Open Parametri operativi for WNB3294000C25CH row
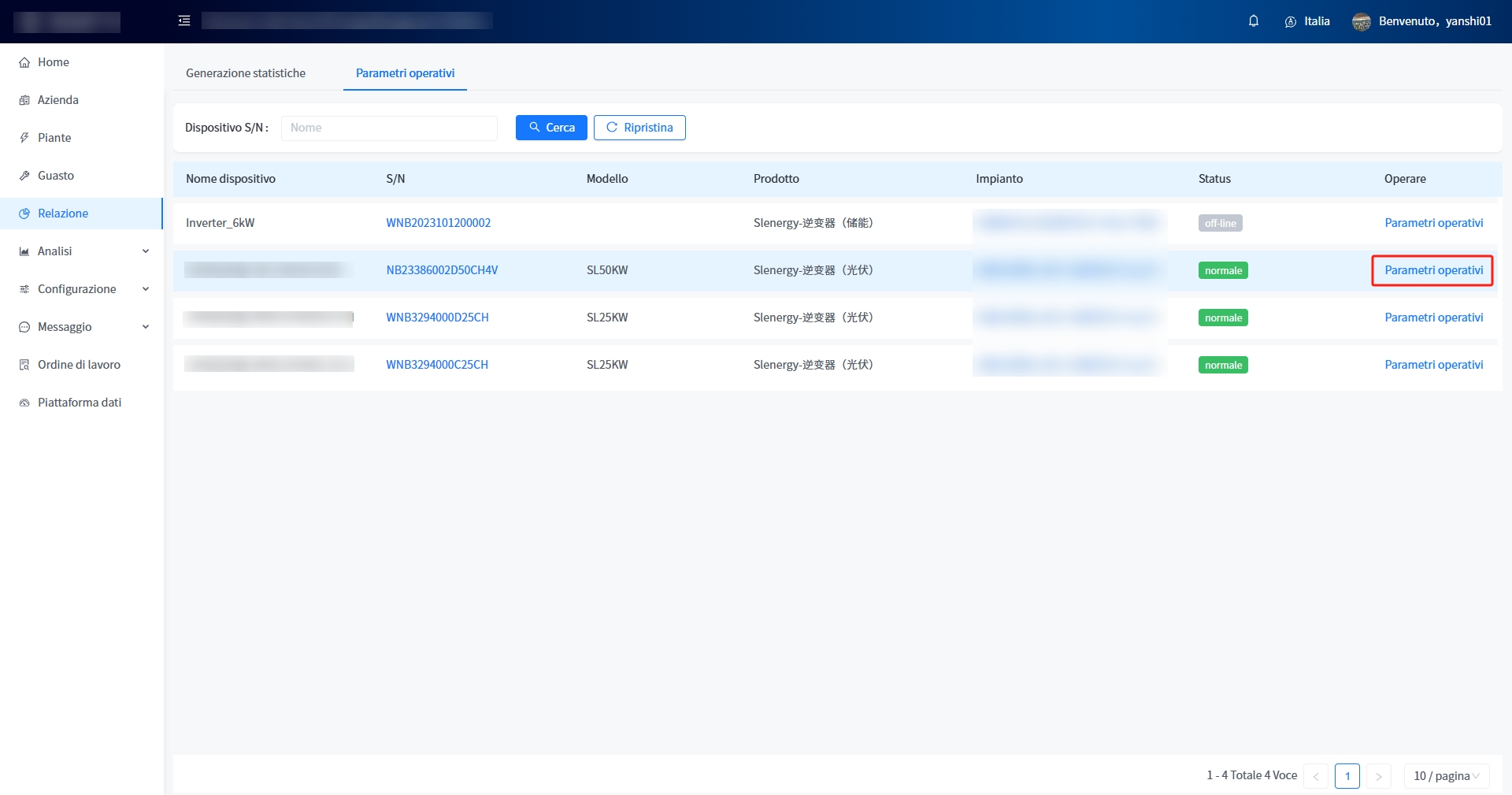The width and height of the screenshot is (1512, 795). [x=1433, y=365]
